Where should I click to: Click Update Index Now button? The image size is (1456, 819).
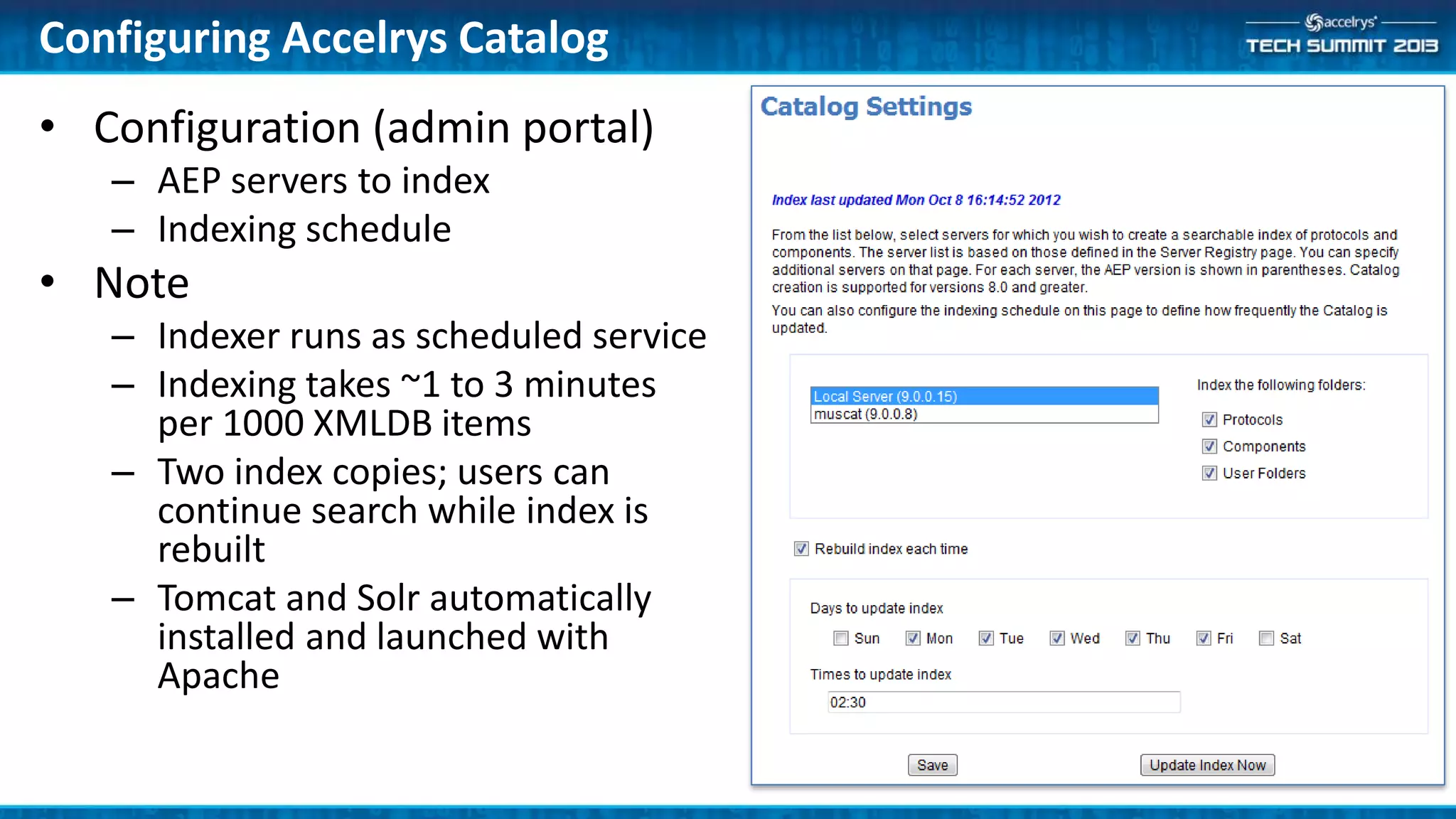tap(1207, 765)
